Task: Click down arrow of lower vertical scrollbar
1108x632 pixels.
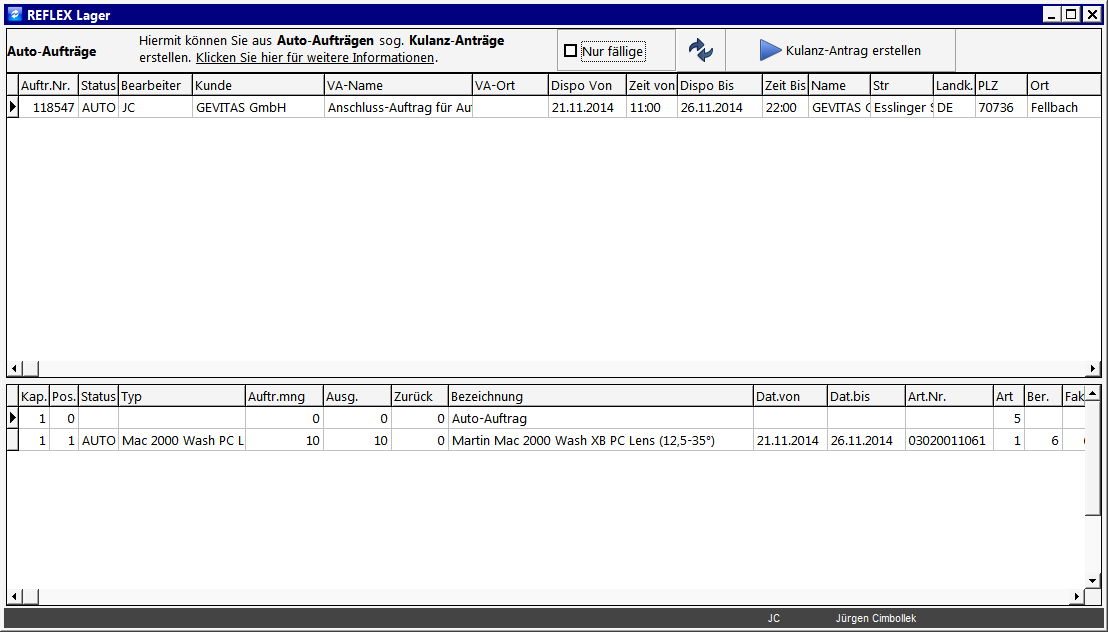Action: click(x=1093, y=581)
